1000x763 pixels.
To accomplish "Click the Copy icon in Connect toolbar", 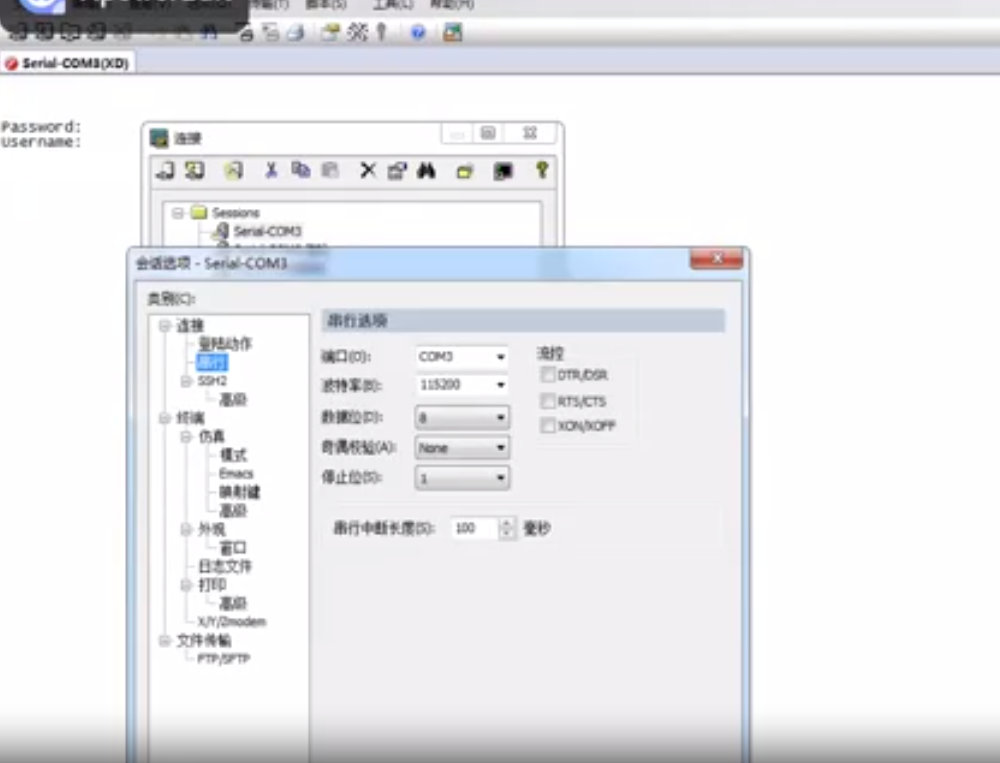I will tap(300, 170).
